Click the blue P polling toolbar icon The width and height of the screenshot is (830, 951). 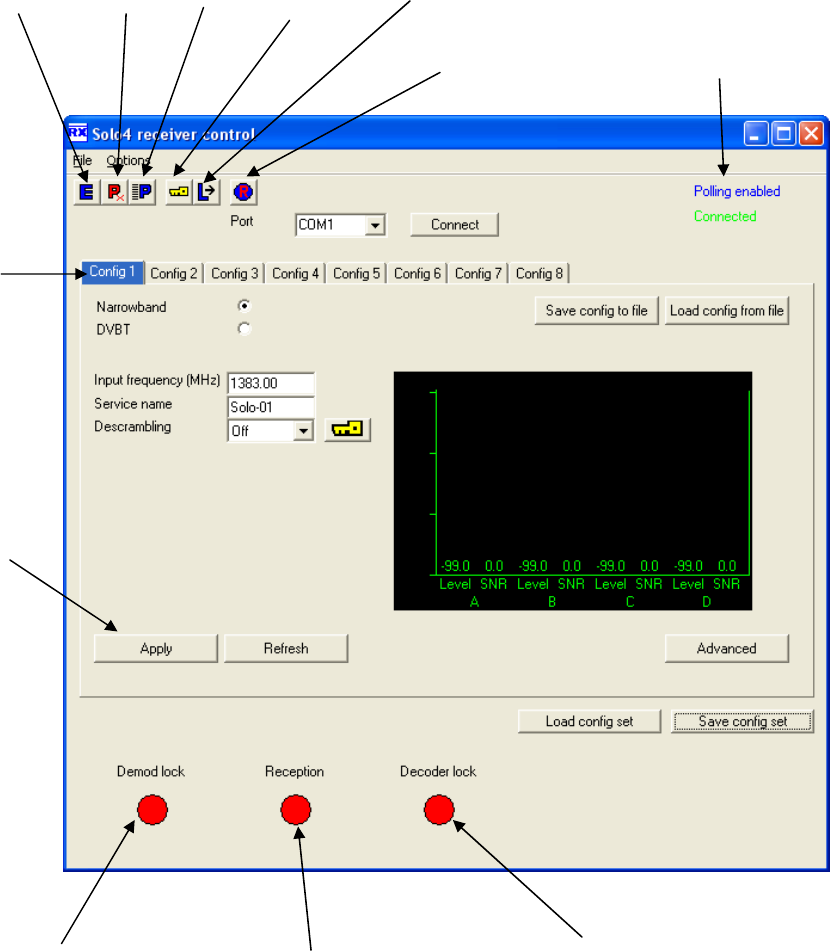click(x=142, y=192)
